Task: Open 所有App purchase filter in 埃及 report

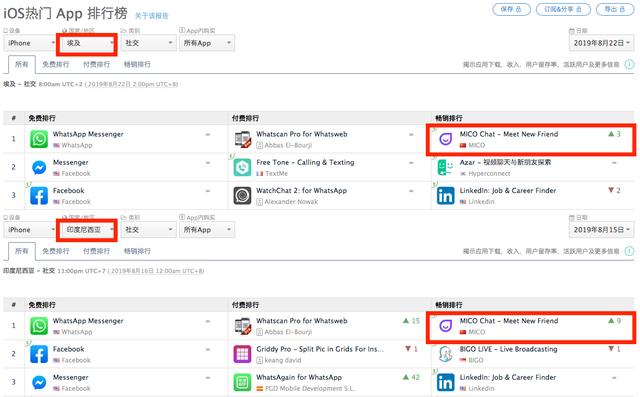Action: (207, 43)
